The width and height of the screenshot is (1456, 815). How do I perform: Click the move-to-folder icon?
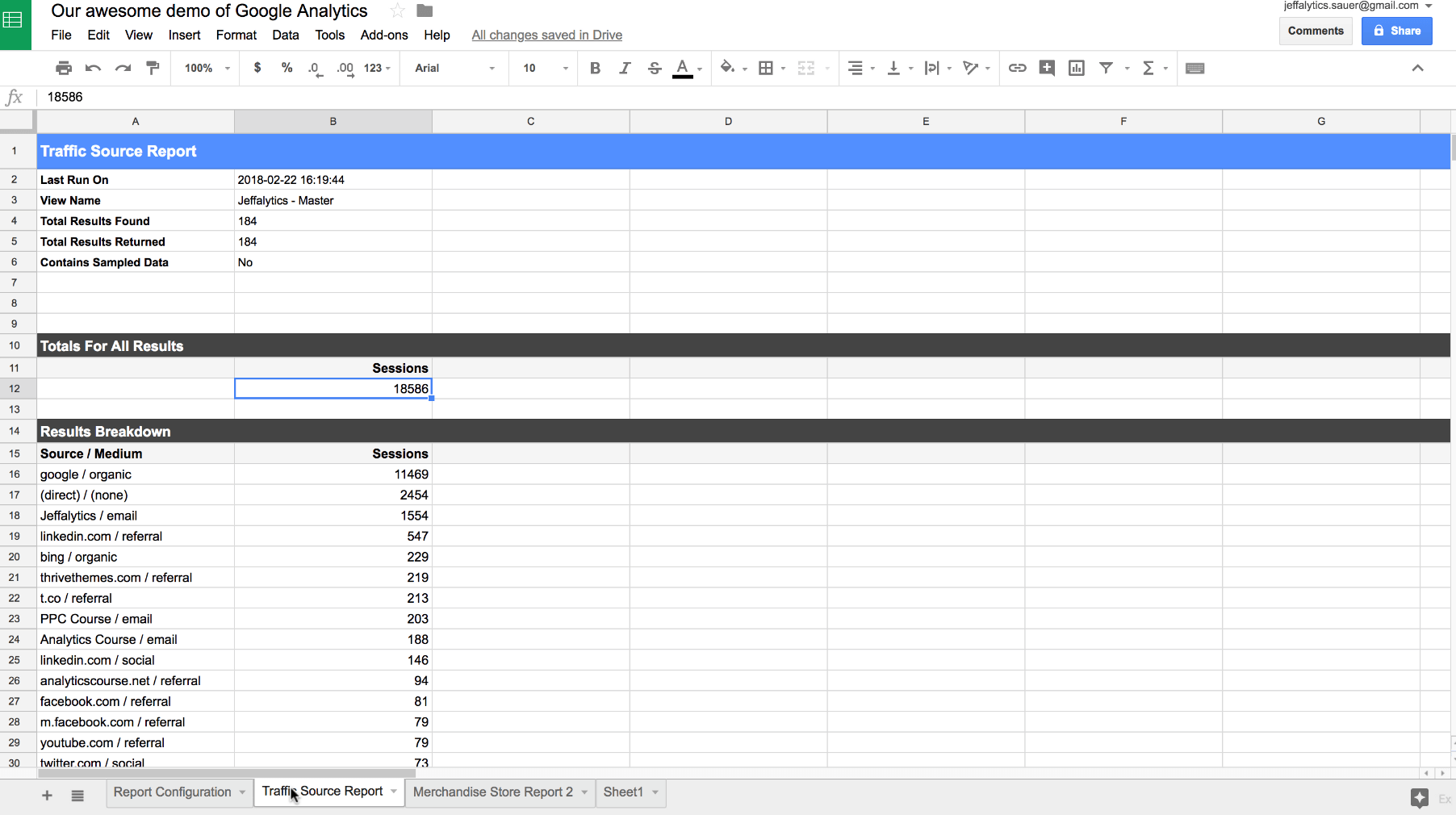tap(425, 10)
